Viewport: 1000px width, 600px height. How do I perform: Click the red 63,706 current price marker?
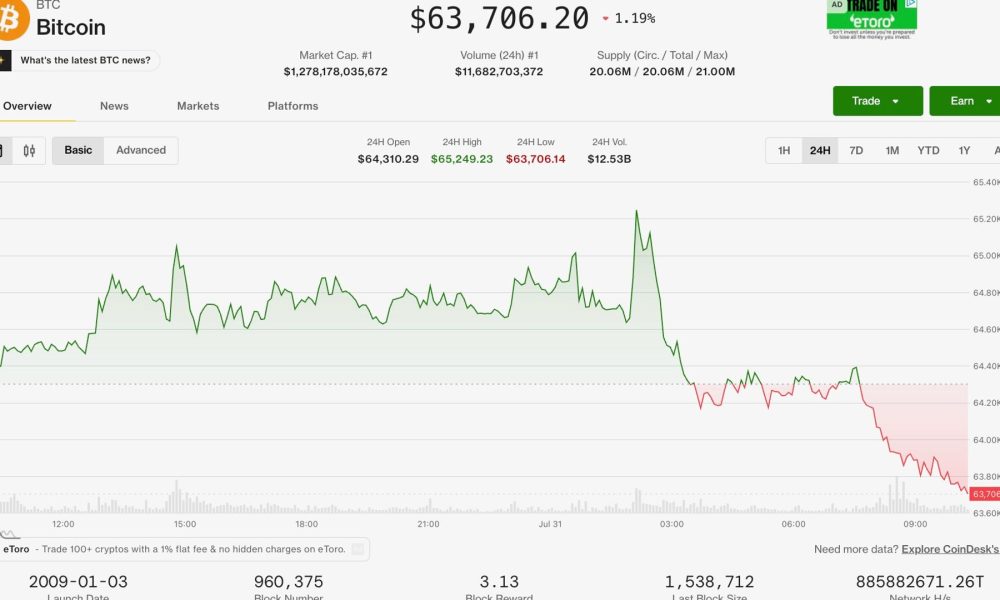985,494
